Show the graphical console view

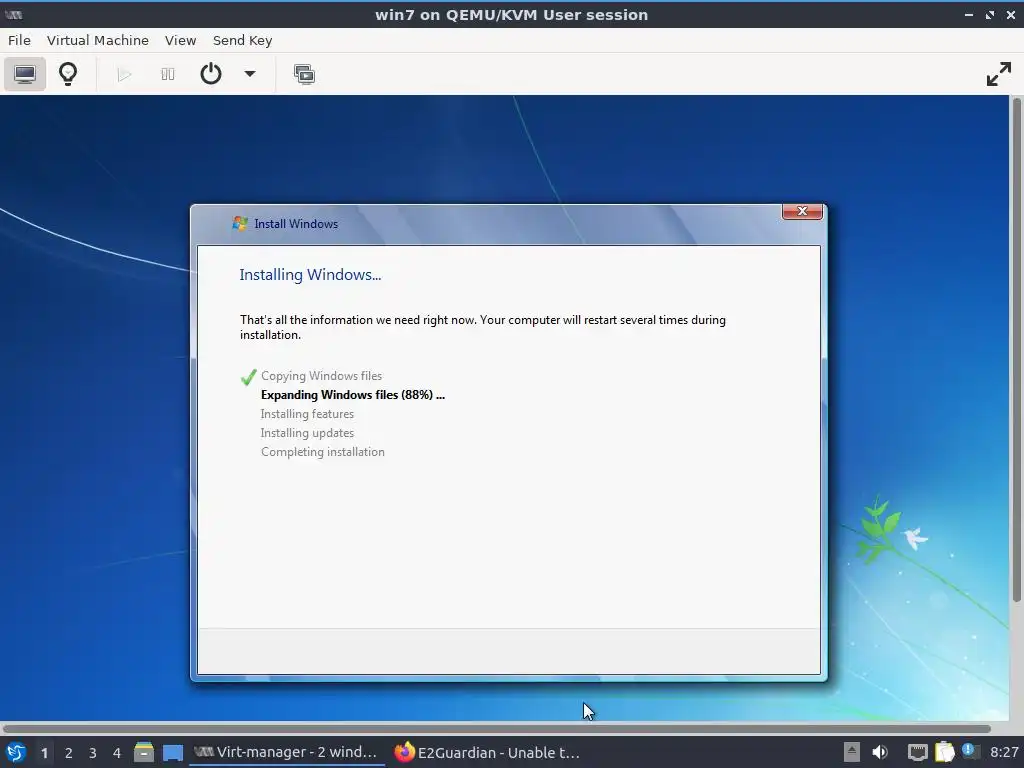coord(25,74)
